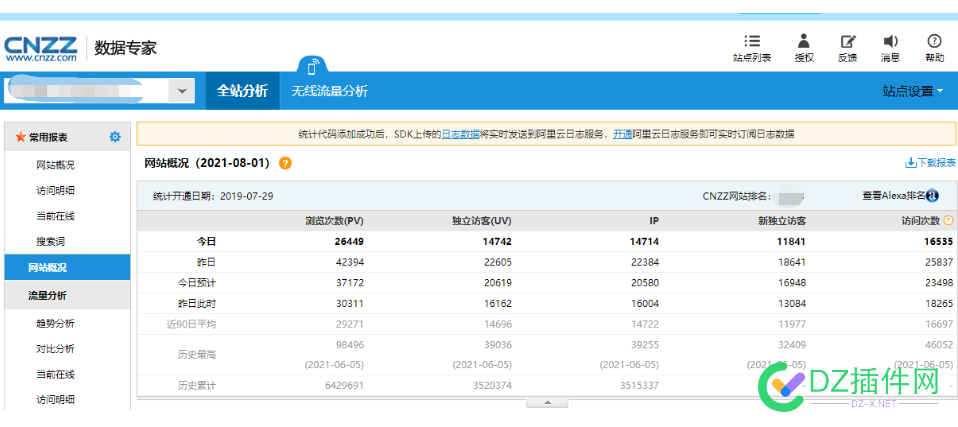Click the 昨日此时 row label
Image resolution: width=958 pixels, height=427 pixels.
pyautogui.click(x=196, y=304)
